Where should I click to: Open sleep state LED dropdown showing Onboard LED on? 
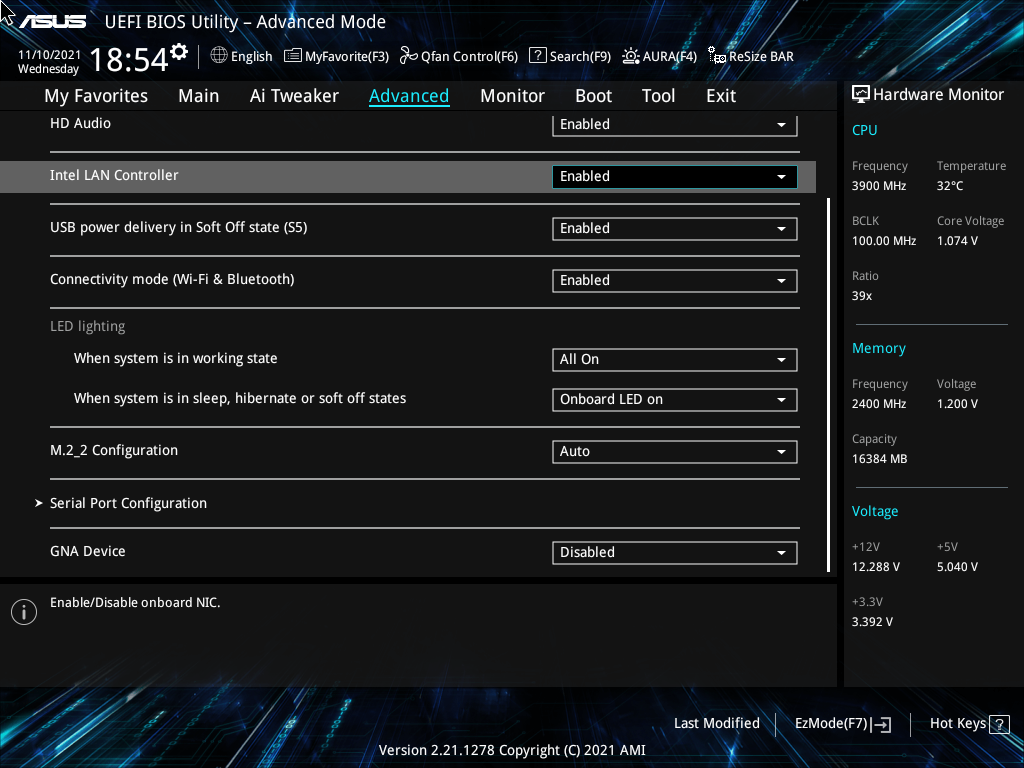(x=675, y=400)
